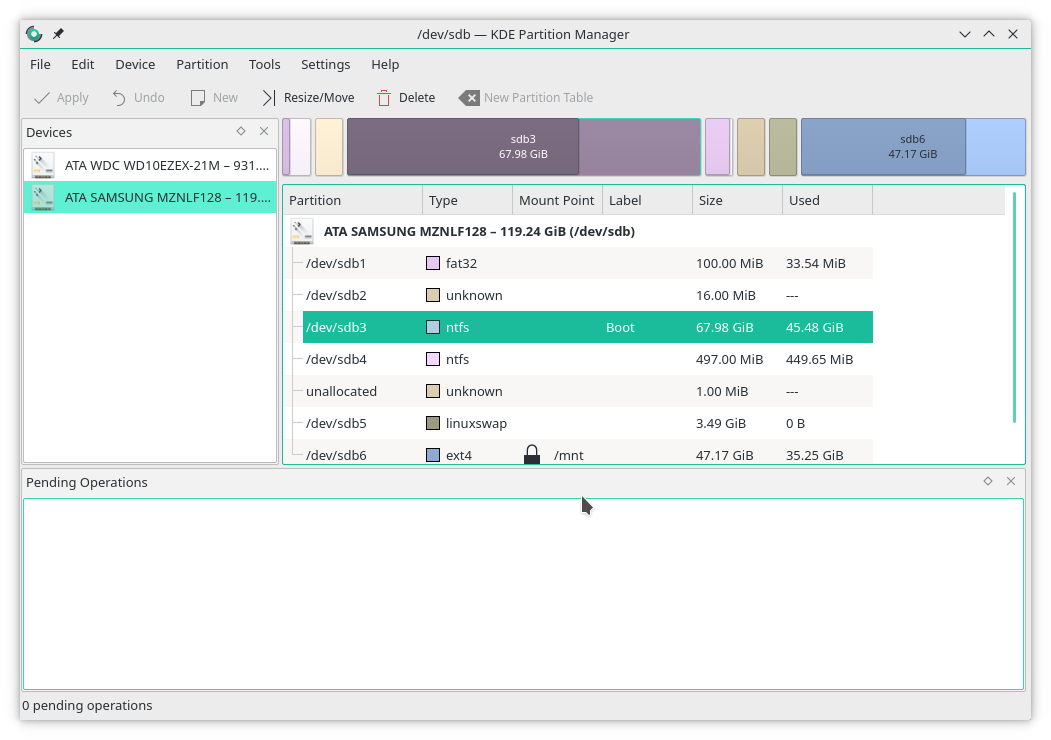Float the Devices panel with diamond button
This screenshot has width=1051, height=740.
click(241, 131)
